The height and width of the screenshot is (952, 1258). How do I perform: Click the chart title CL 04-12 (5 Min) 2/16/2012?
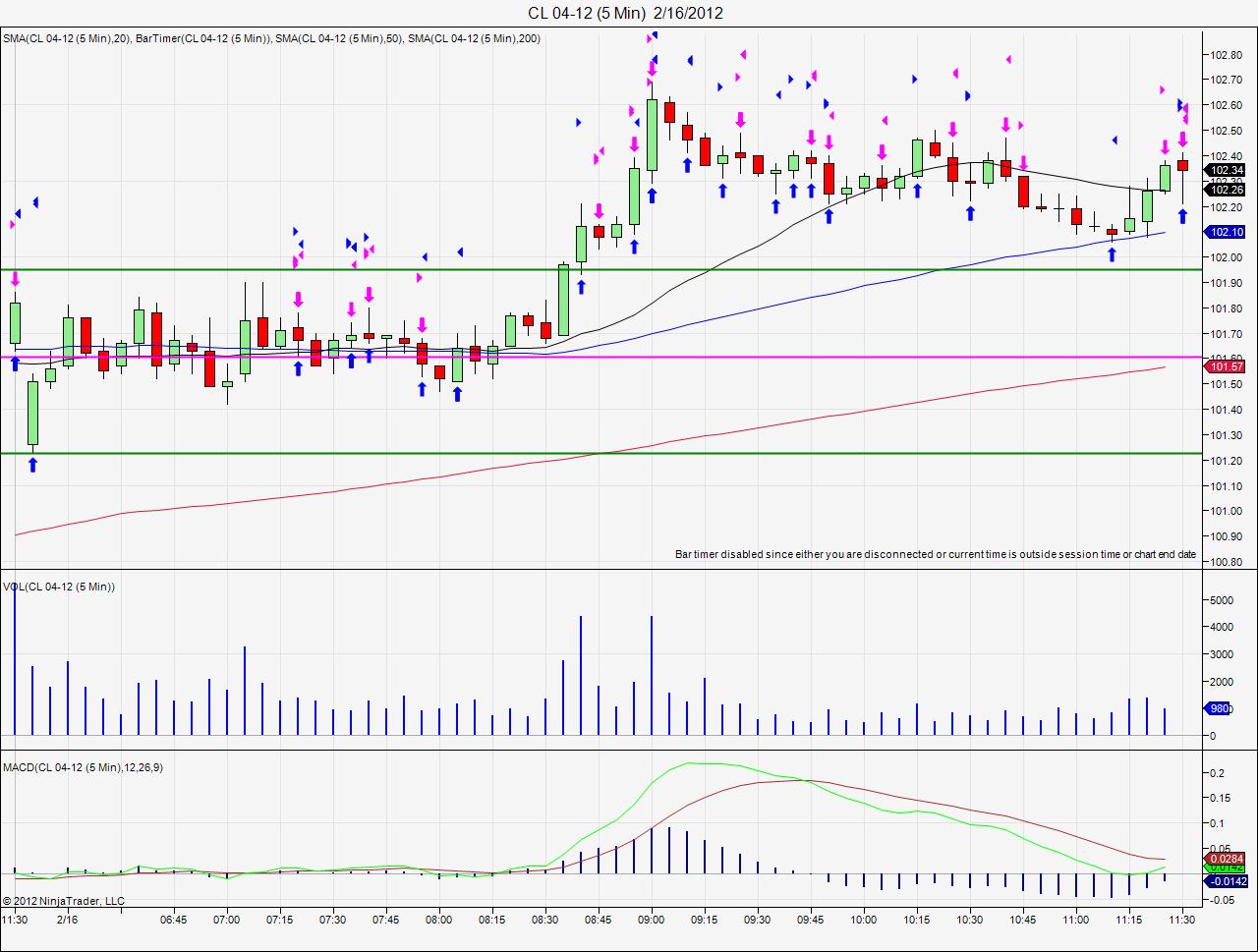point(625,13)
